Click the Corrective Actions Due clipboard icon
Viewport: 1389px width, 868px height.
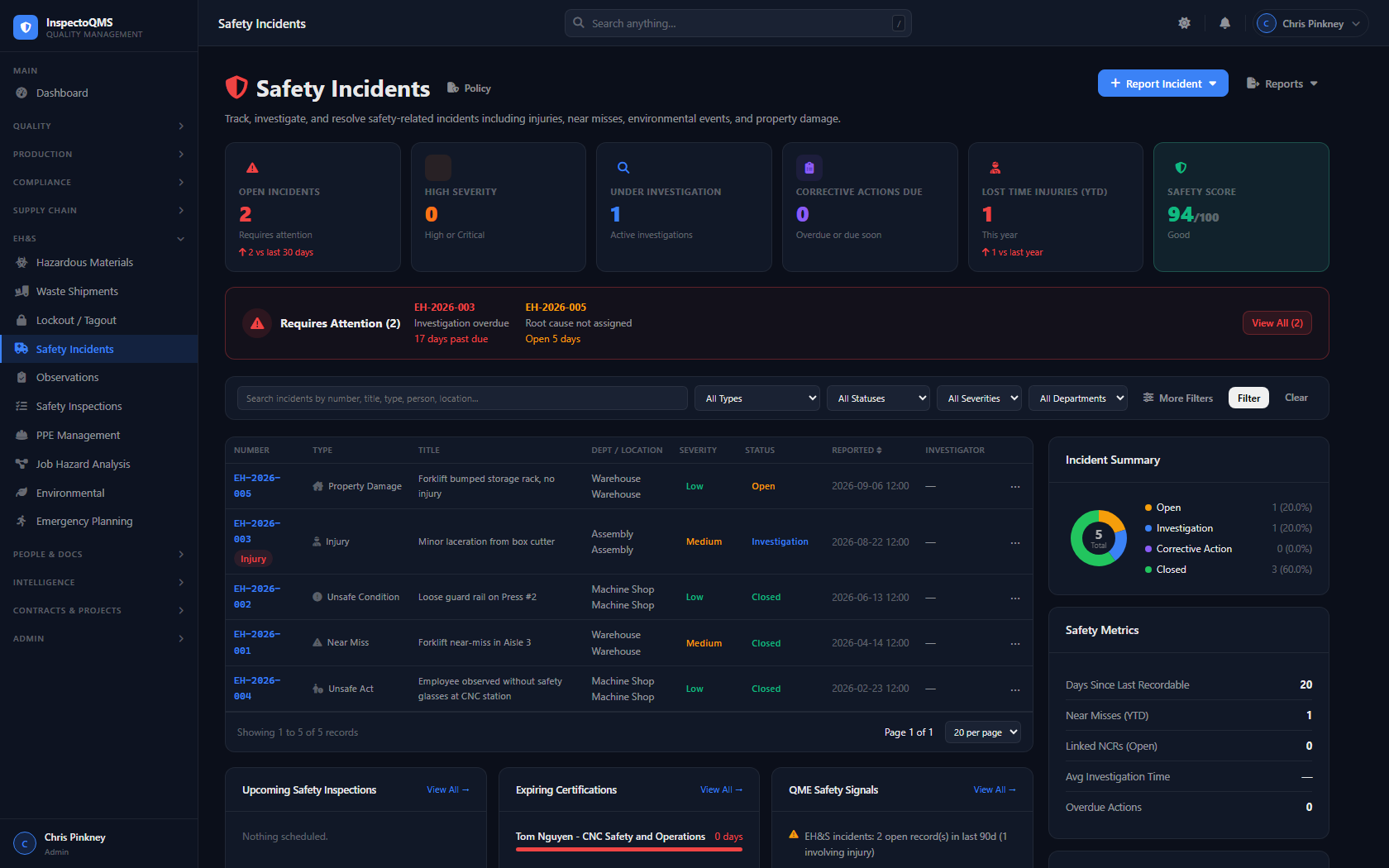[809, 168]
